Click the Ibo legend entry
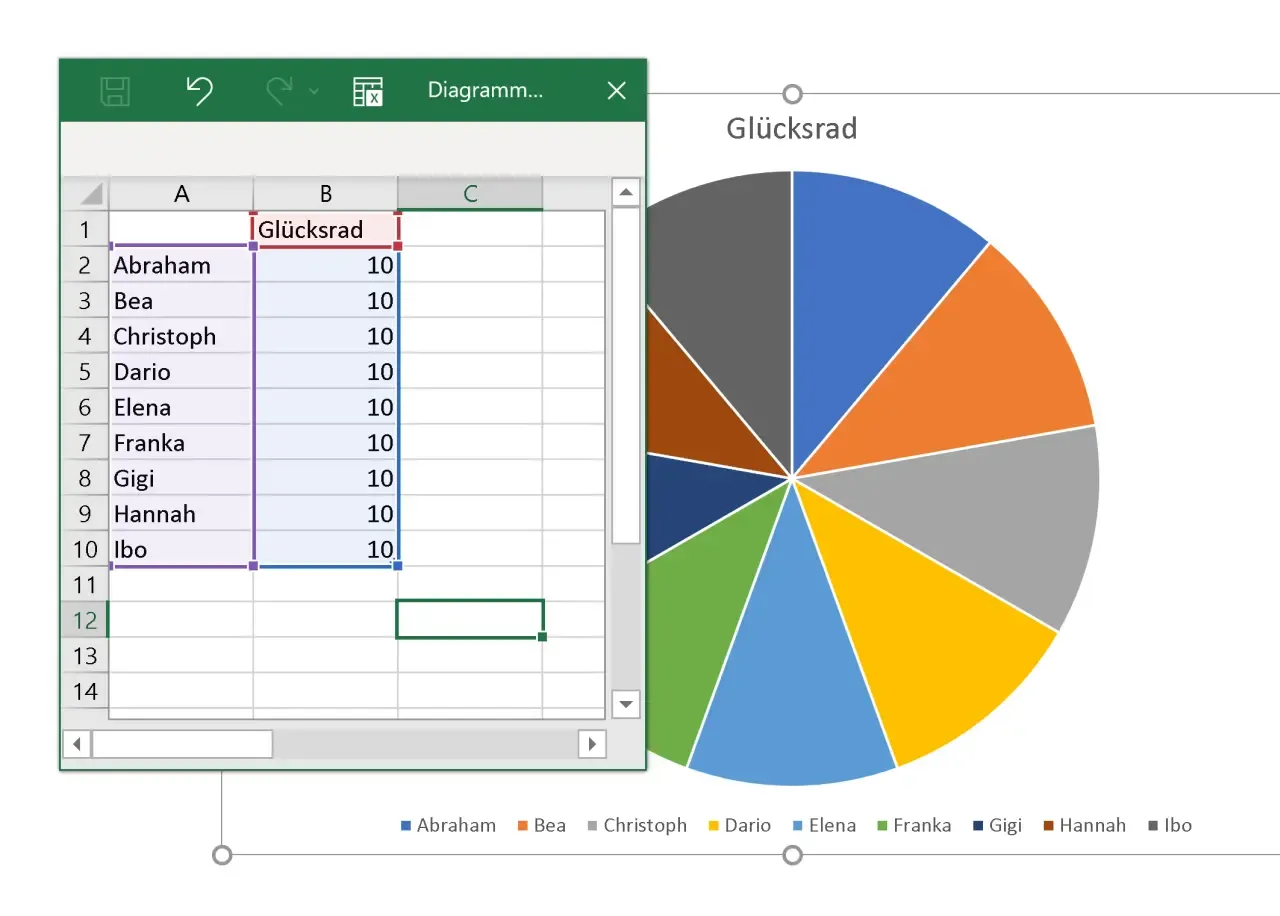 coord(1181,825)
